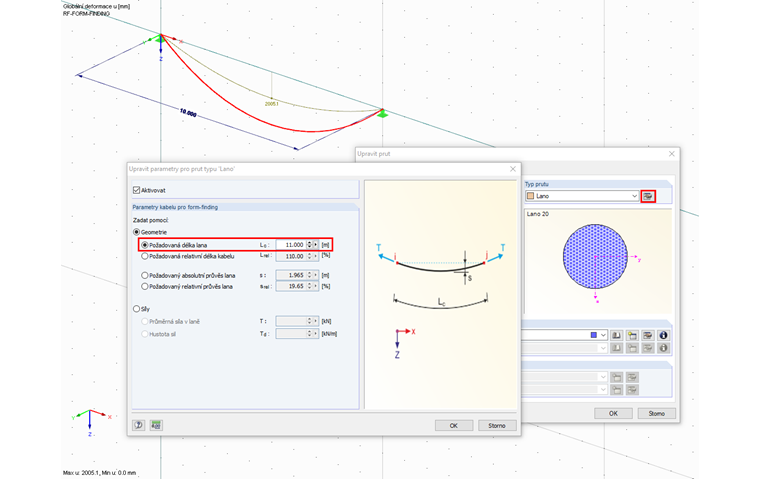This screenshot has height=479, width=760.
Task: Toggle the Aktivovat checkbox
Action: 137,190
